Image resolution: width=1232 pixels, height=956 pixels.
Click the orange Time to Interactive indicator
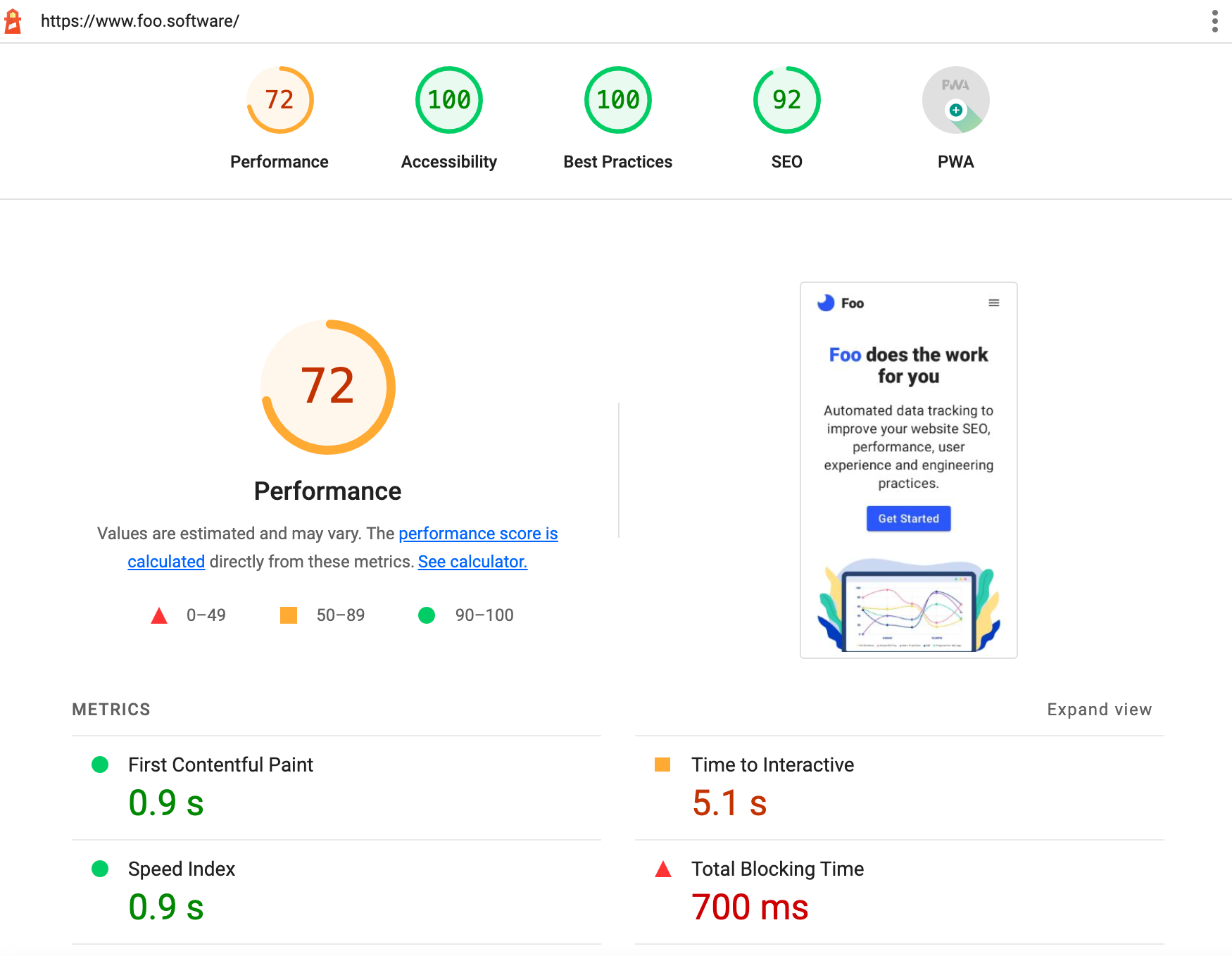pos(664,765)
